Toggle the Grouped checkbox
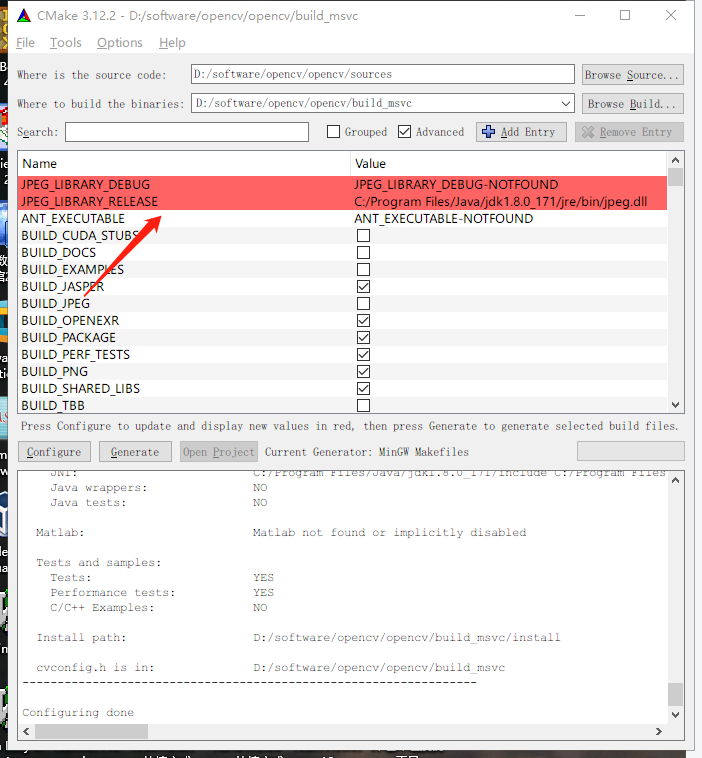The width and height of the screenshot is (702, 758). (334, 131)
